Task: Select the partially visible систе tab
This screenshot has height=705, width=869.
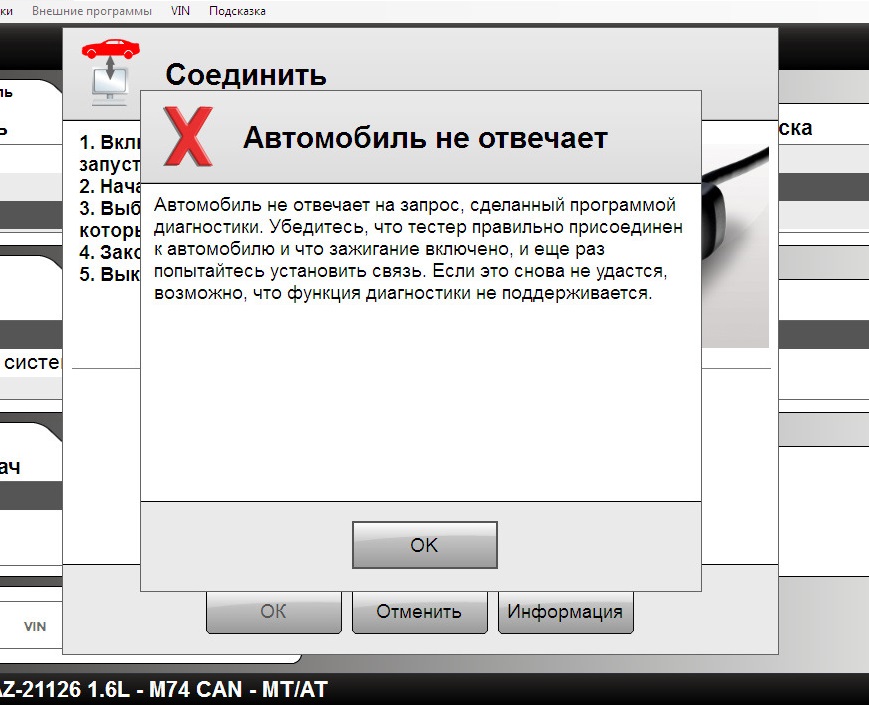Action: pyautogui.click(x=31, y=362)
